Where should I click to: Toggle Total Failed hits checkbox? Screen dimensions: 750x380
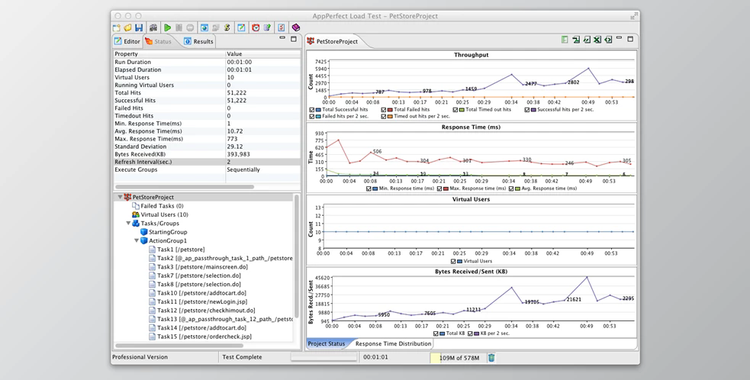click(x=384, y=110)
